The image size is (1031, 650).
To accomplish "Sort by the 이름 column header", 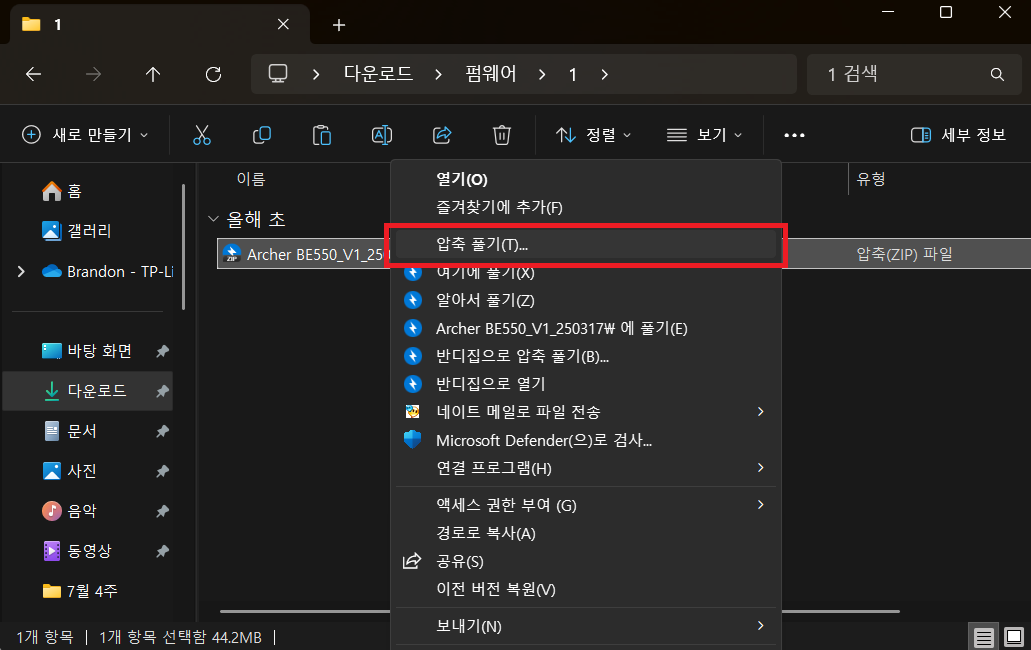I will (x=251, y=179).
